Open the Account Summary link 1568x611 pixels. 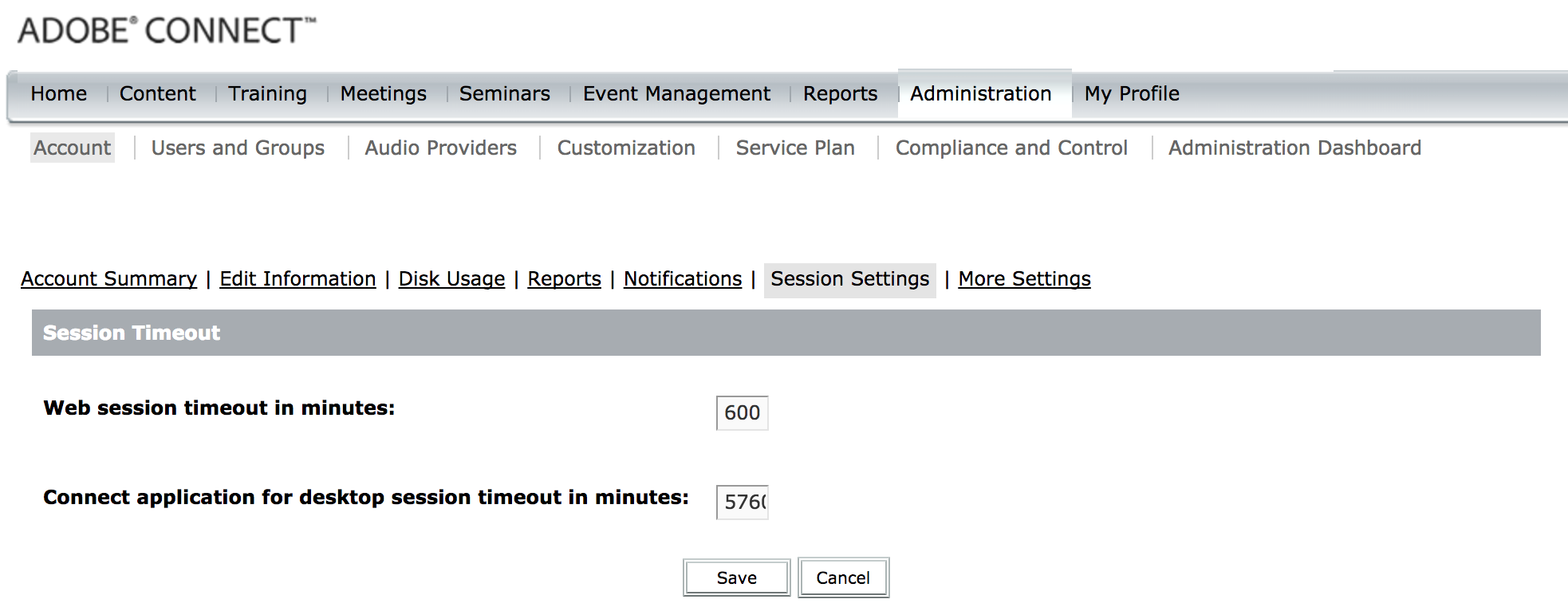(109, 279)
